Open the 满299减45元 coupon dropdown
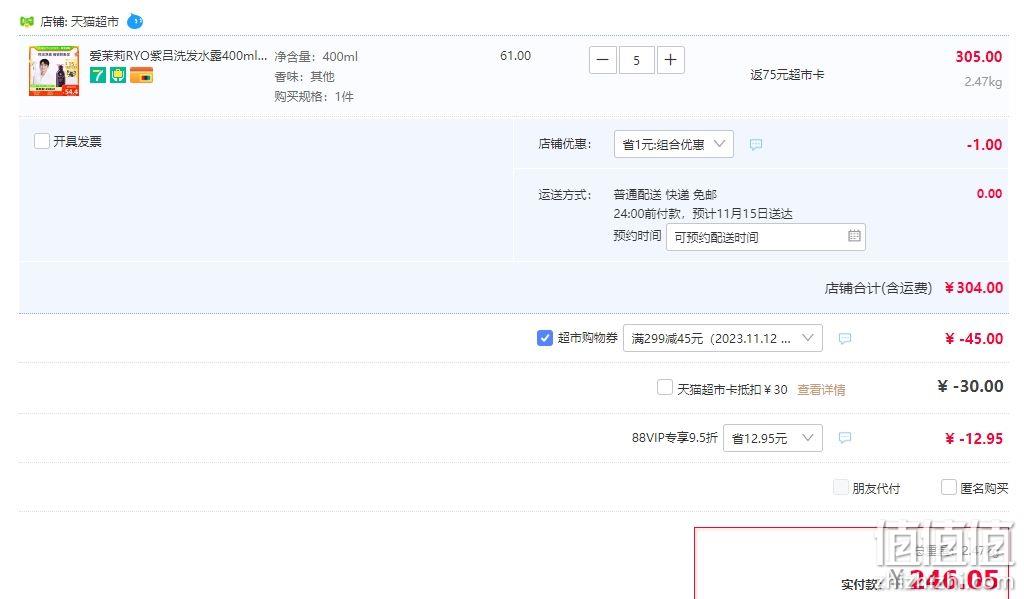The image size is (1024, 599). (x=722, y=338)
